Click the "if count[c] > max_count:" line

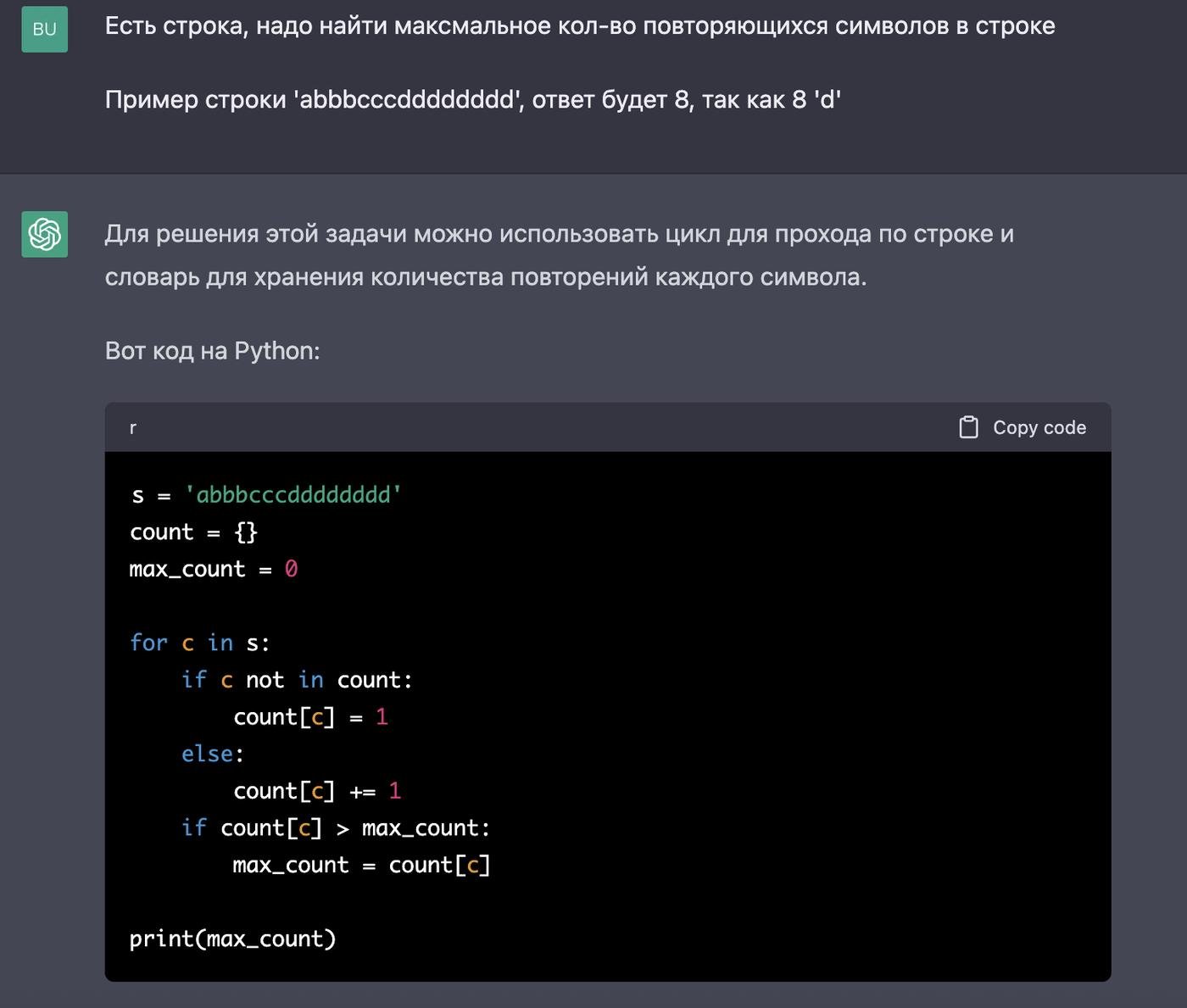pyautogui.click(x=336, y=828)
